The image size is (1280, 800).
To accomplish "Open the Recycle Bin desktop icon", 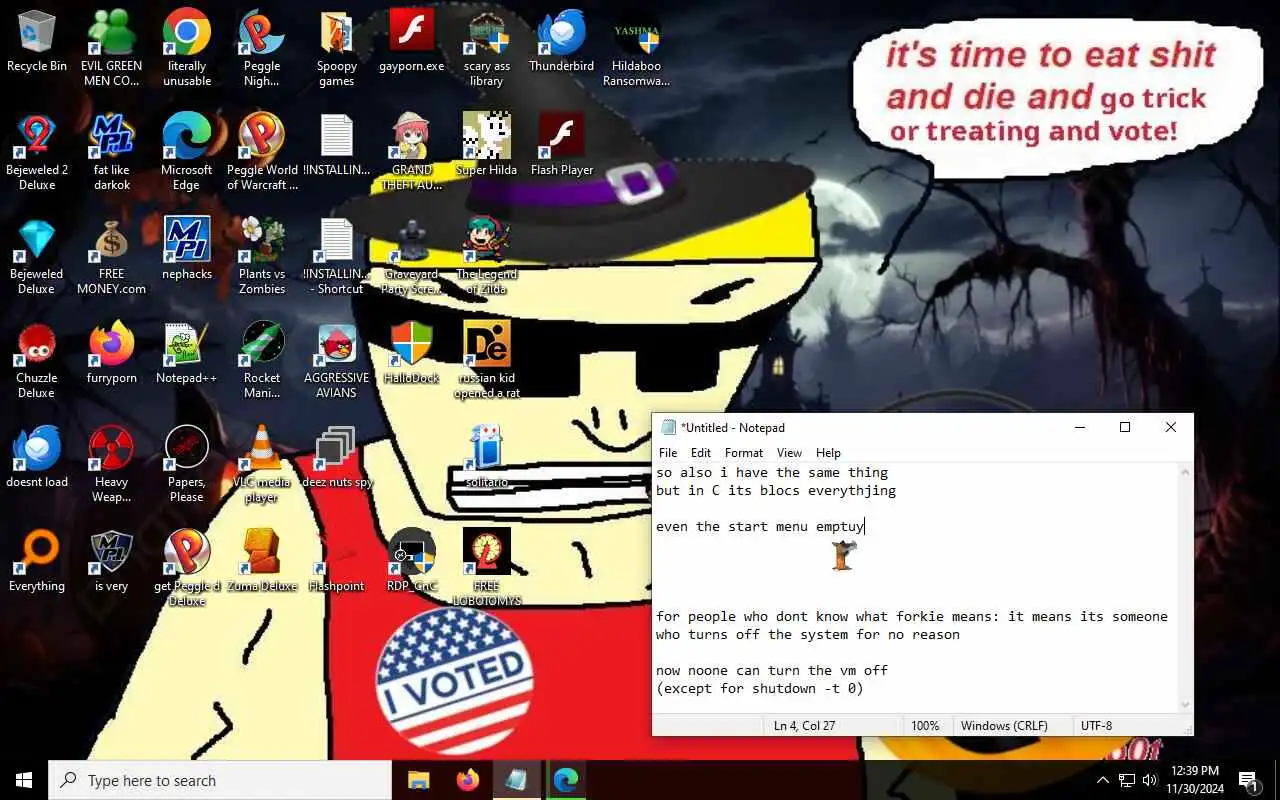I will [x=37, y=42].
